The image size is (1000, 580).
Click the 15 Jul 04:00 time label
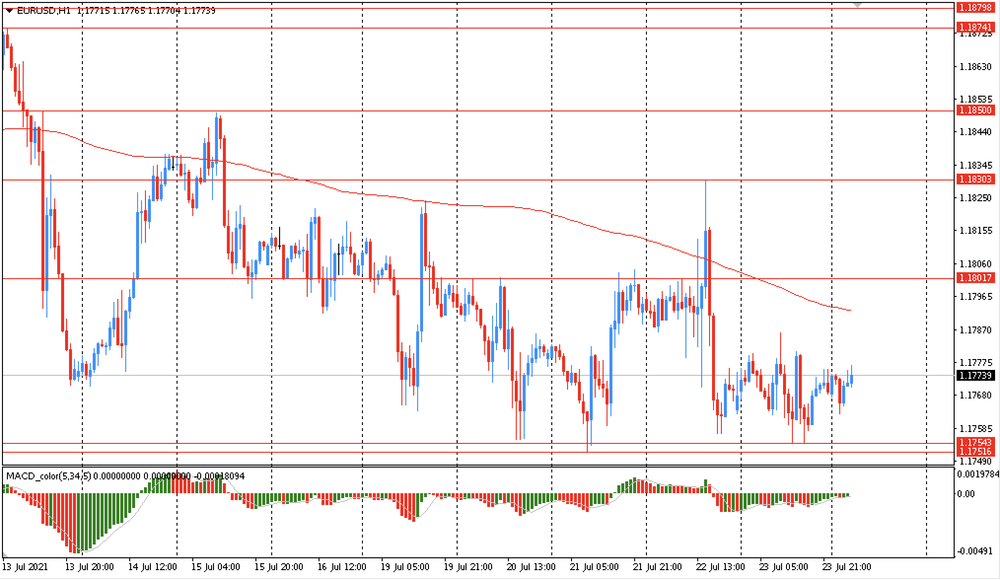216,567
